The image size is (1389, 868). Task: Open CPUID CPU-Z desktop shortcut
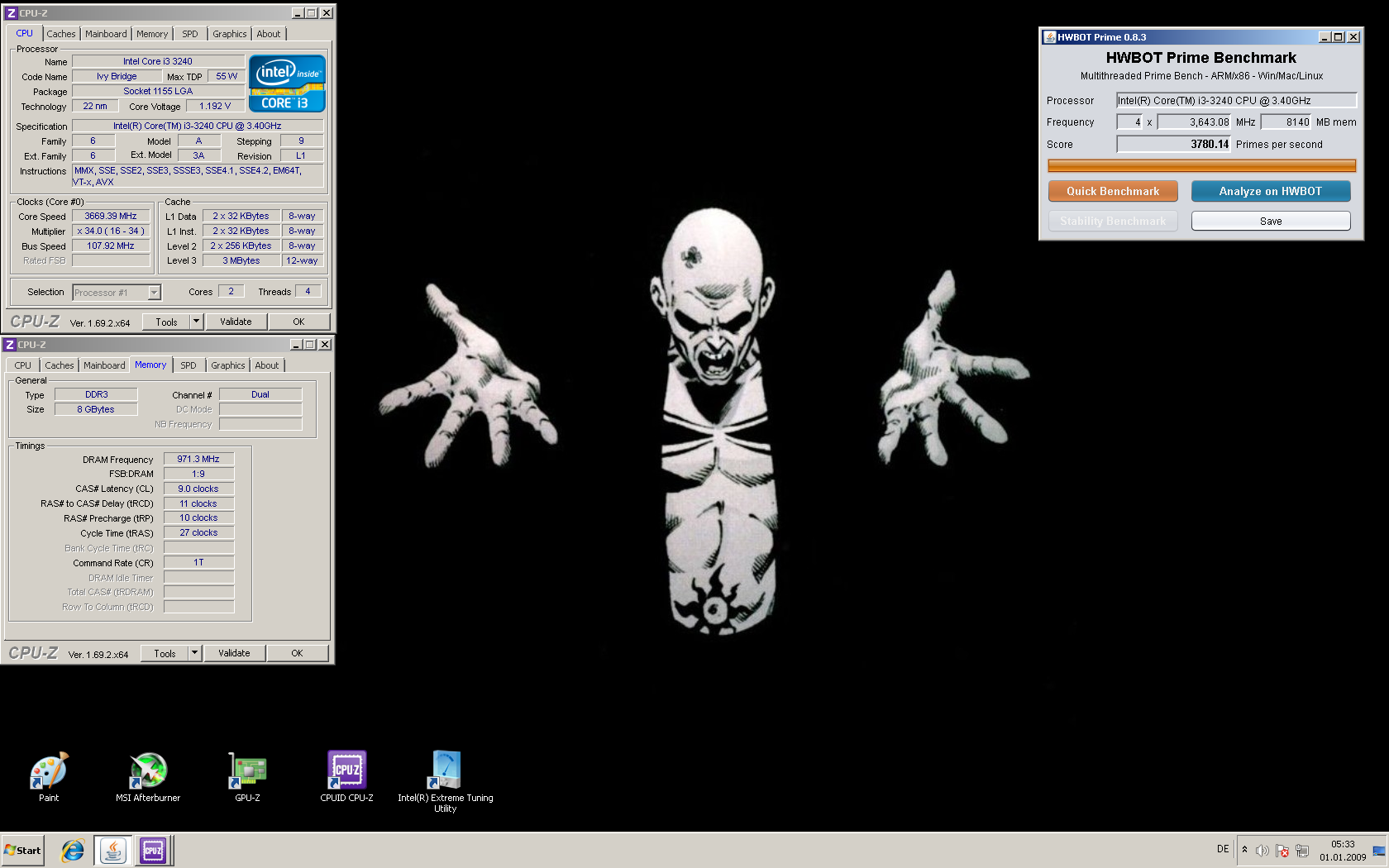(346, 777)
